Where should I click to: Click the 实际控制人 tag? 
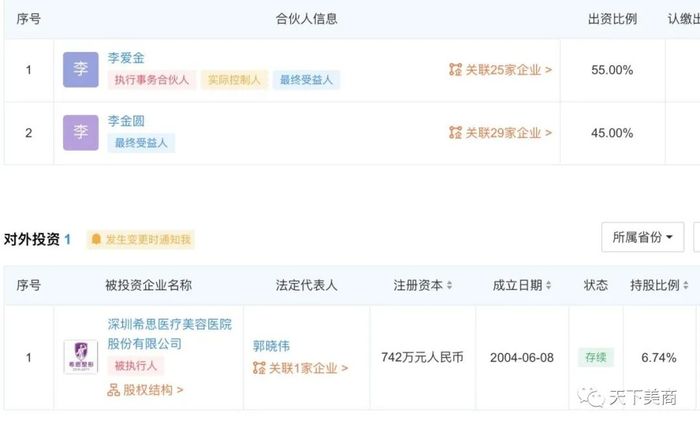tap(234, 80)
